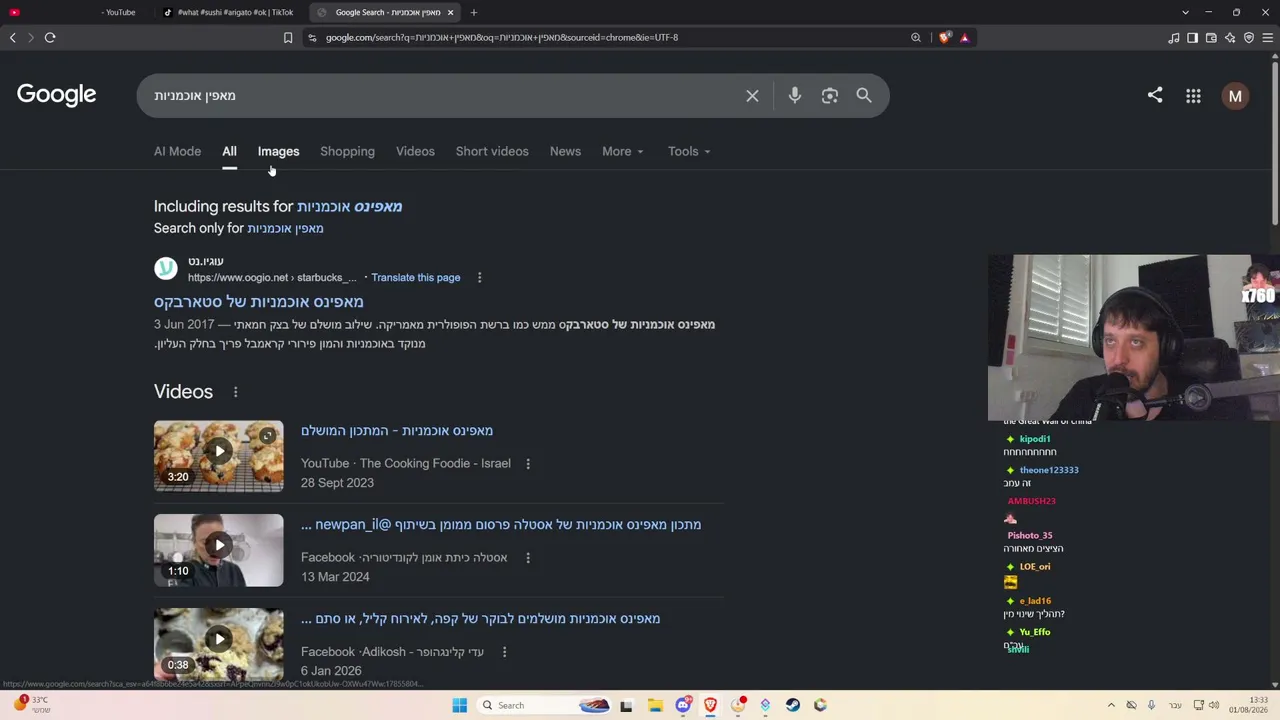Open a new browser tab

point(474,12)
